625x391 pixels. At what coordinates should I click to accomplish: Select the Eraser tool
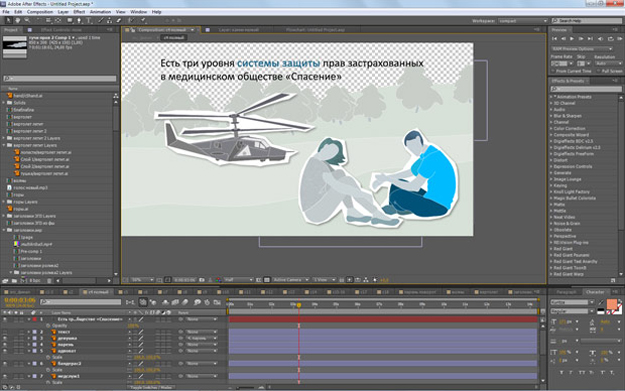[x=118, y=20]
